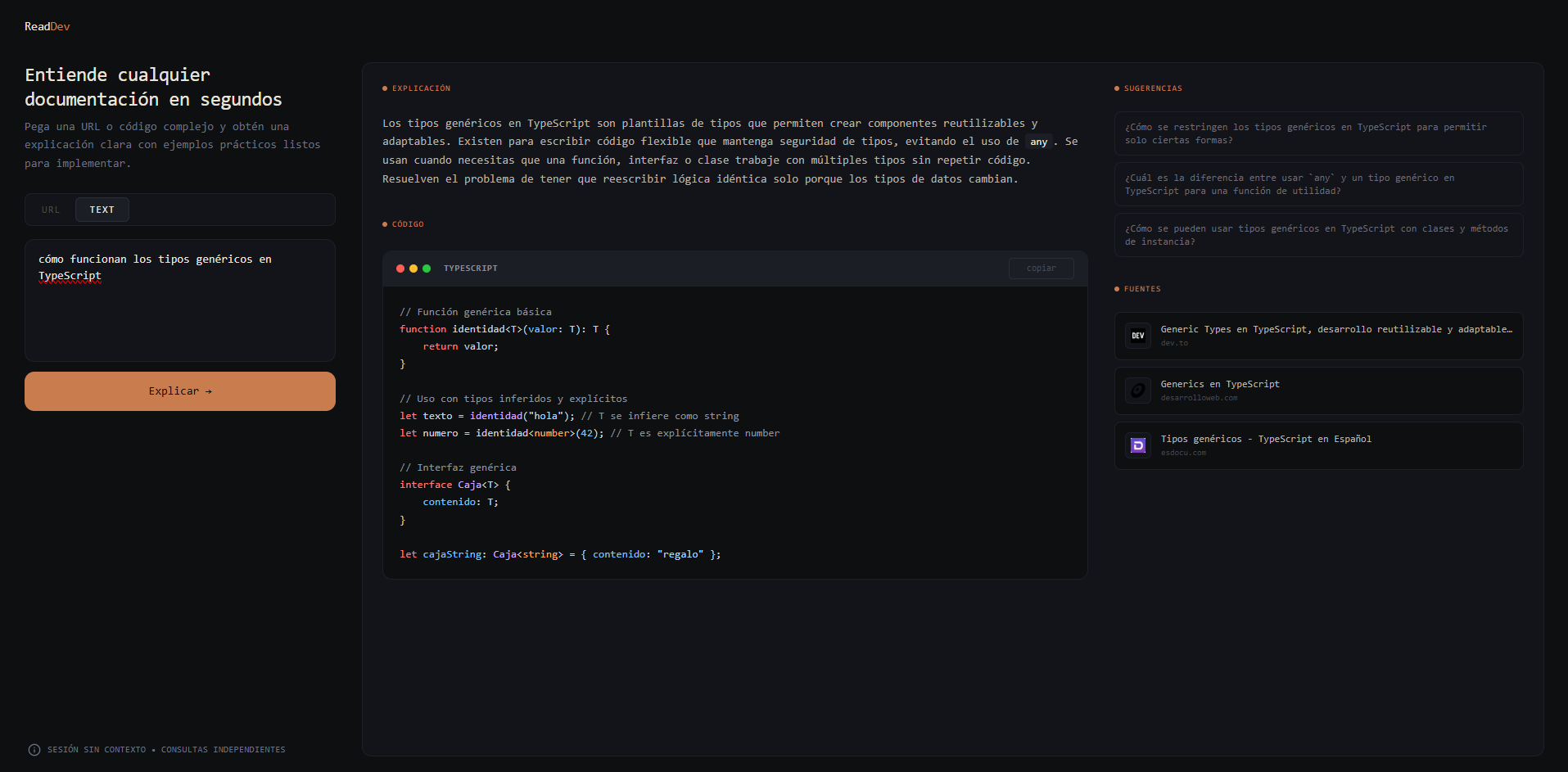Switch to the URL tab
The height and width of the screenshot is (772, 1568).
(x=50, y=210)
